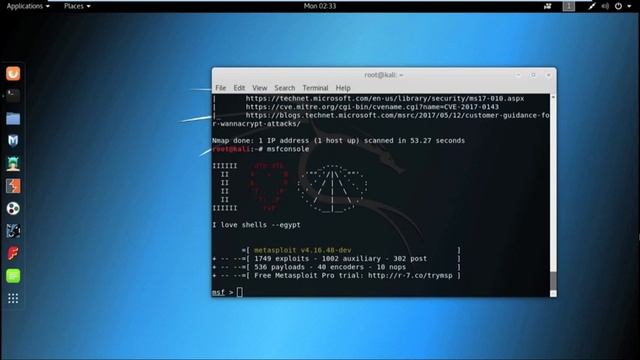
Task: Open the terminal Edit menu
Action: (x=239, y=88)
